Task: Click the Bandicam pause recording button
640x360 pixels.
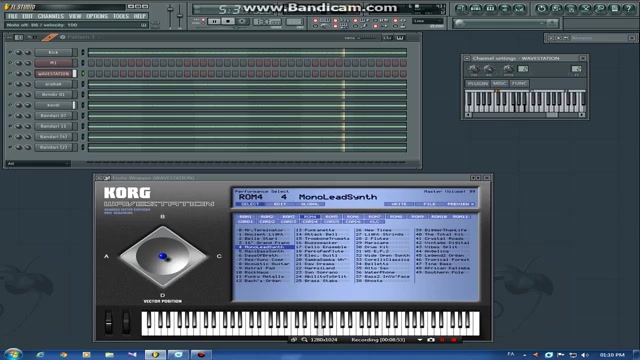Action: point(442,340)
